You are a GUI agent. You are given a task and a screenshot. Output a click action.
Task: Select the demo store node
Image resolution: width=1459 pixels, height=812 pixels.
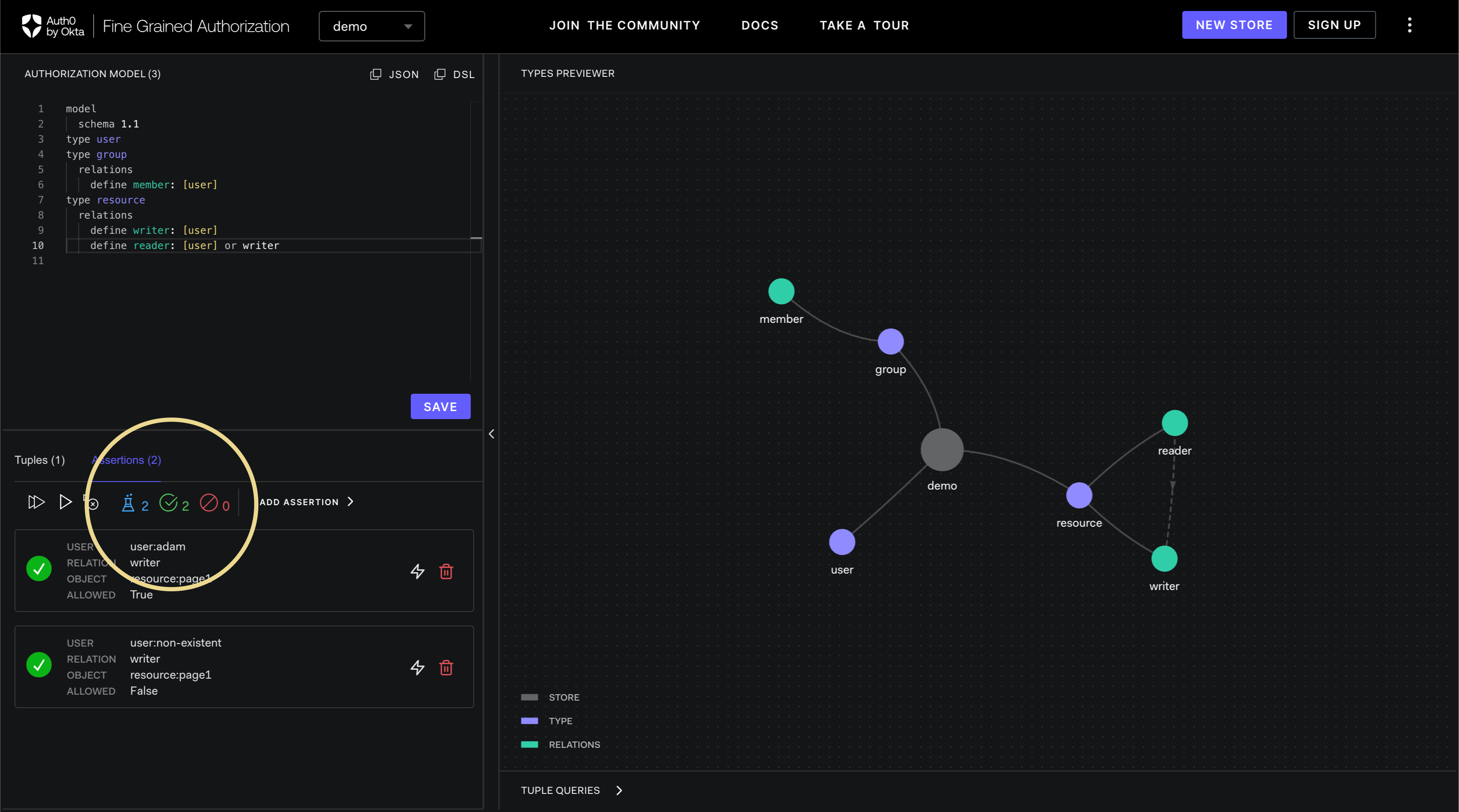tap(942, 449)
